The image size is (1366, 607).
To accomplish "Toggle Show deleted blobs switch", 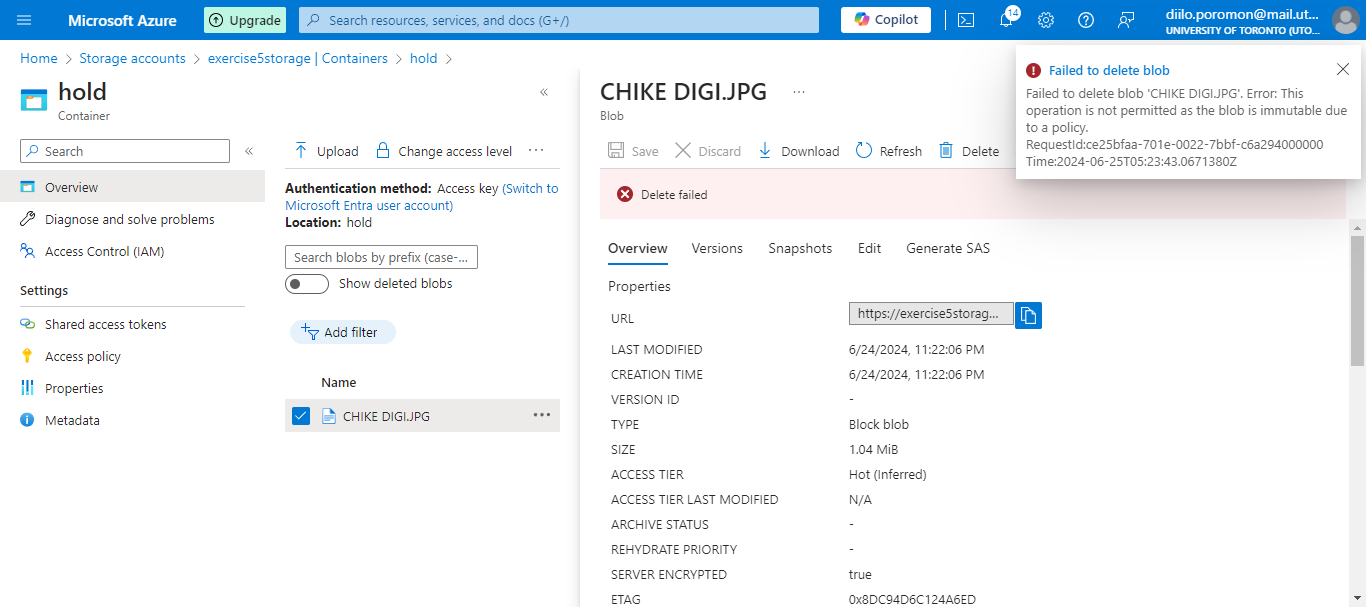I will (x=307, y=284).
